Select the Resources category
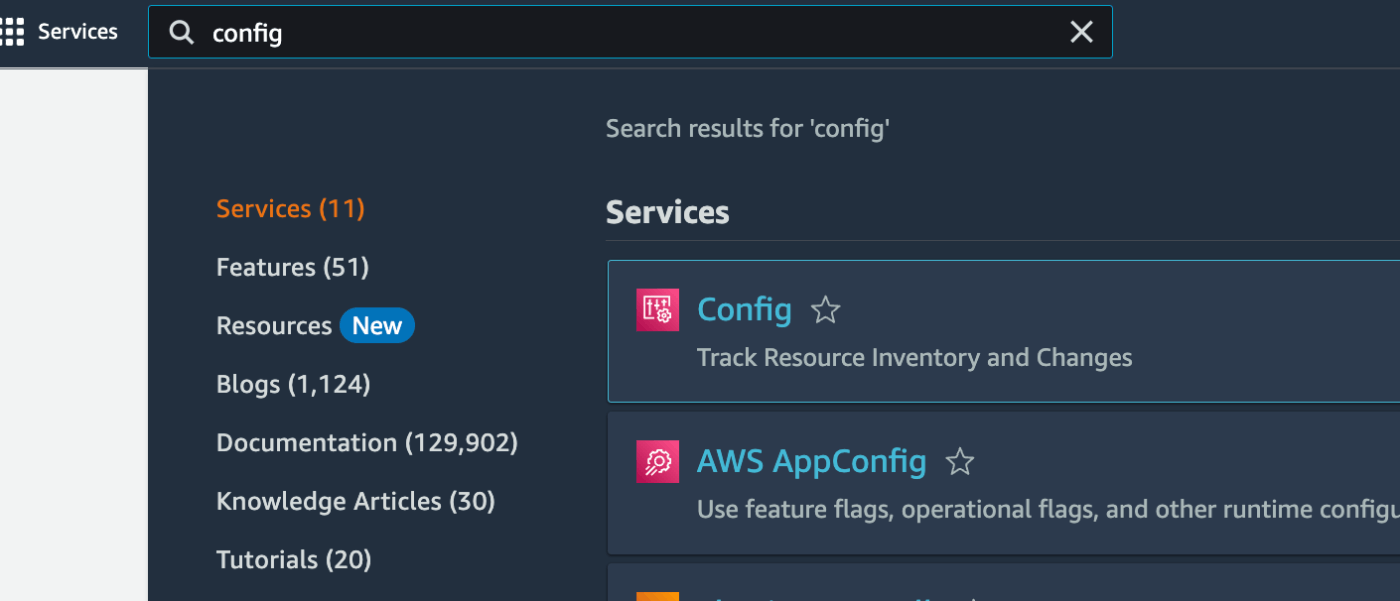This screenshot has width=1400, height=601. [x=274, y=326]
